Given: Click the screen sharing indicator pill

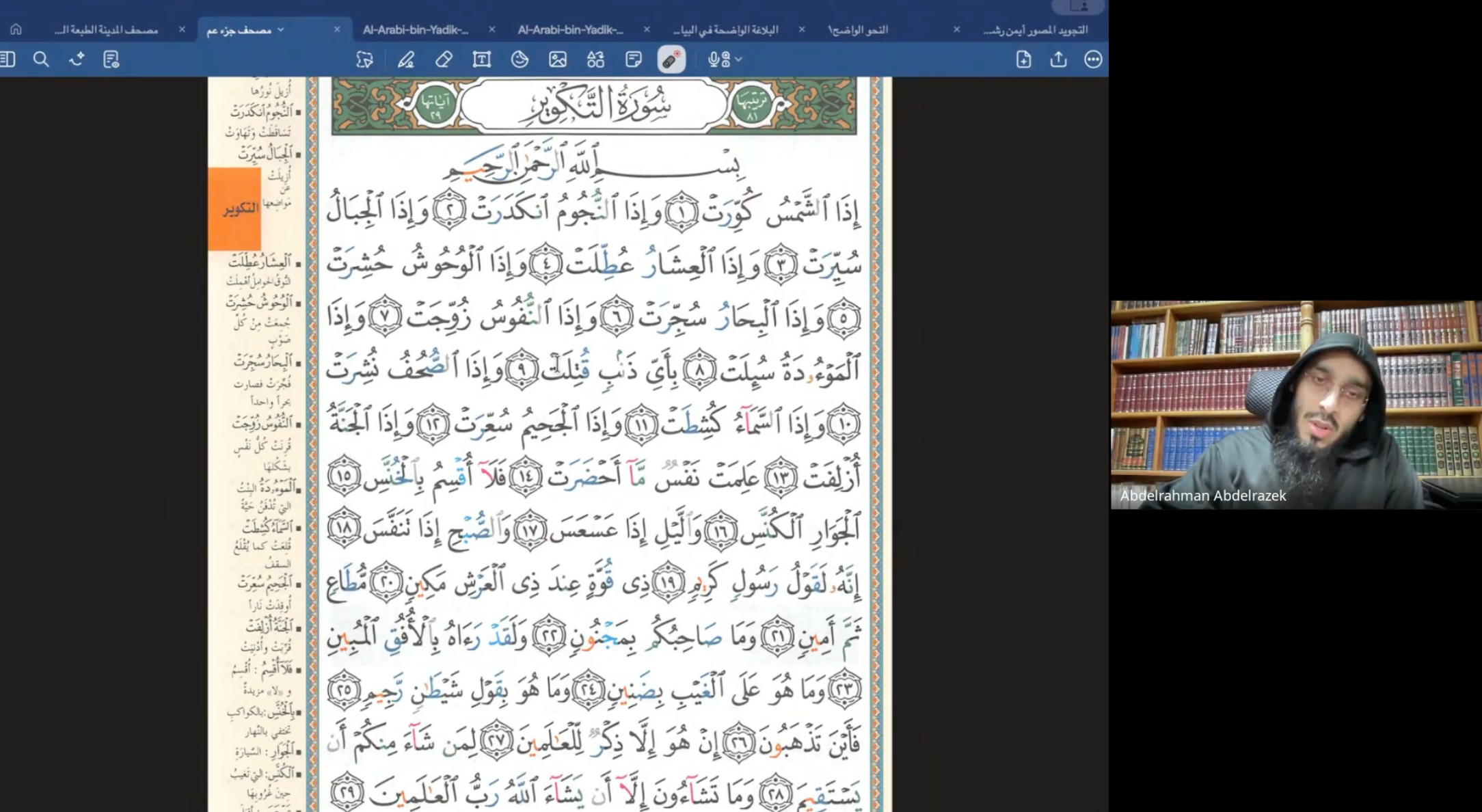Looking at the screenshot, I should (x=1078, y=6).
